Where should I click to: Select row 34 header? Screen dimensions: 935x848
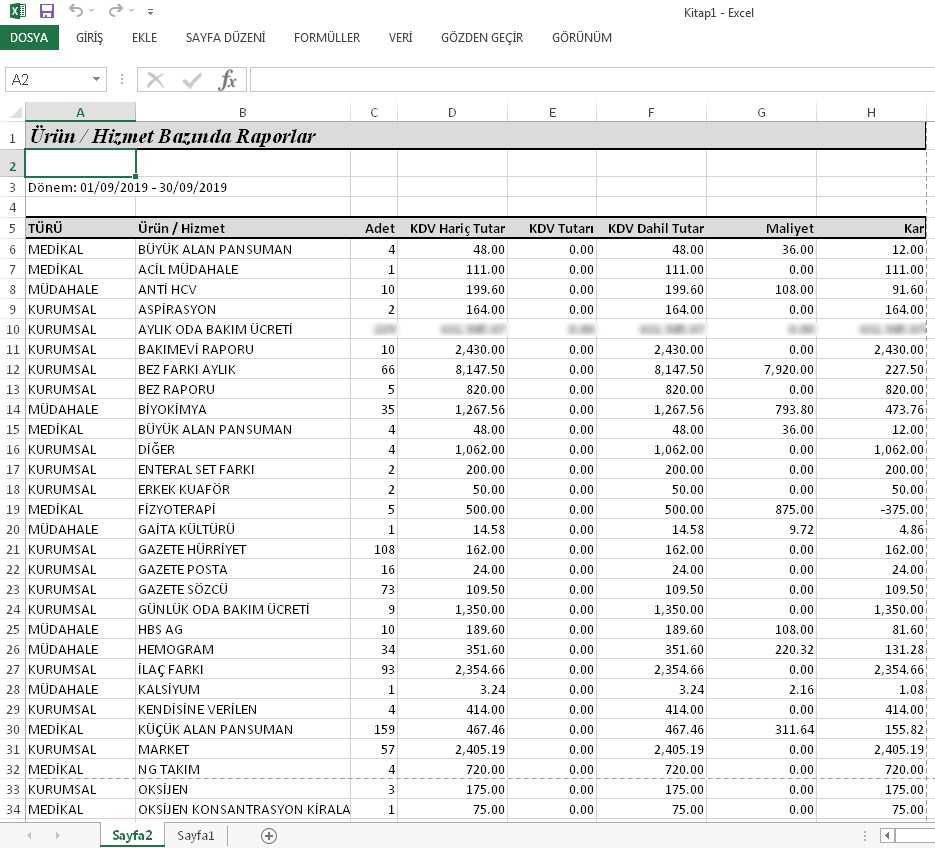pos(13,809)
